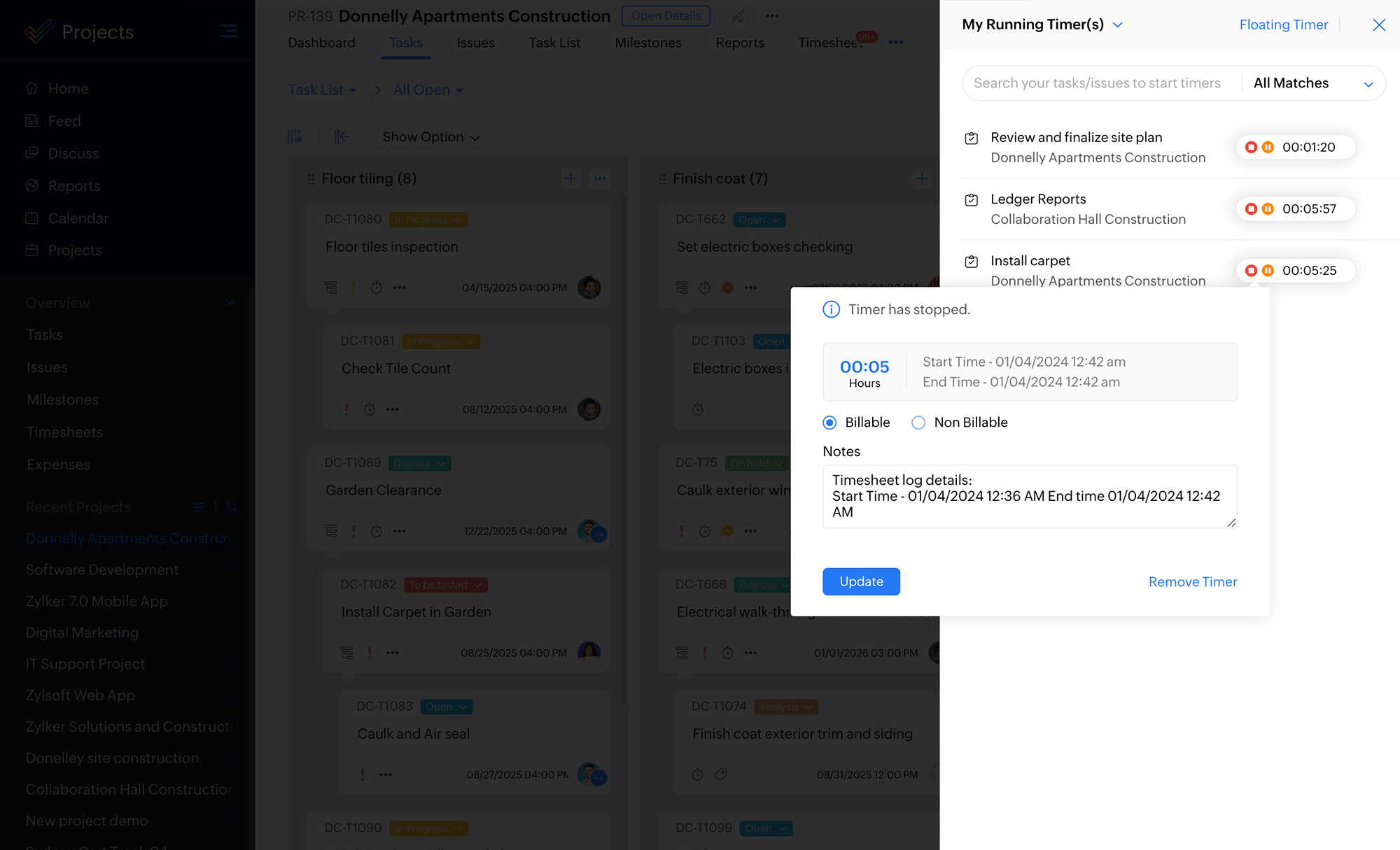Stop the Install carpet timer
This screenshot has height=850, width=1400.
point(1251,270)
